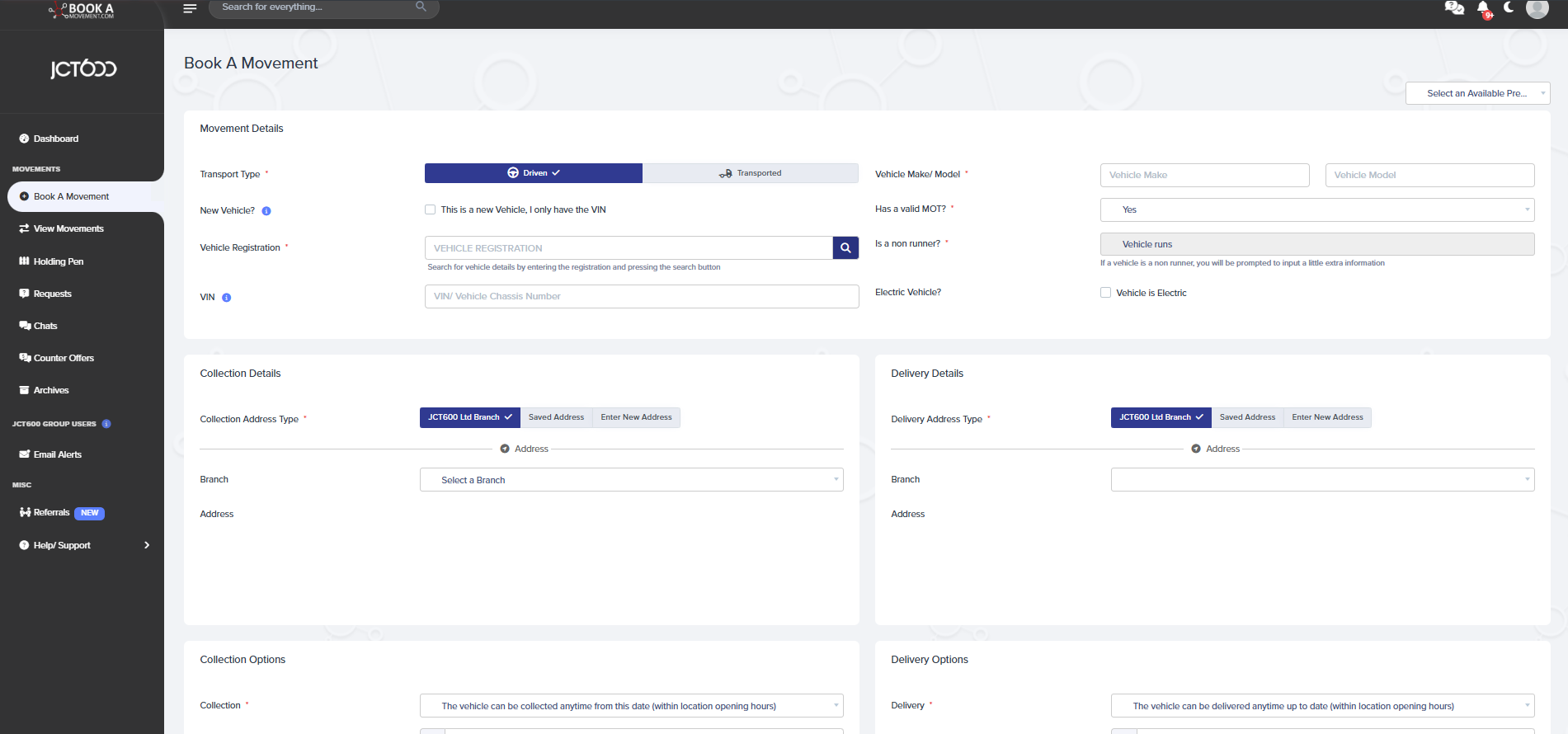Select Enter New Address for delivery

pyautogui.click(x=1327, y=417)
